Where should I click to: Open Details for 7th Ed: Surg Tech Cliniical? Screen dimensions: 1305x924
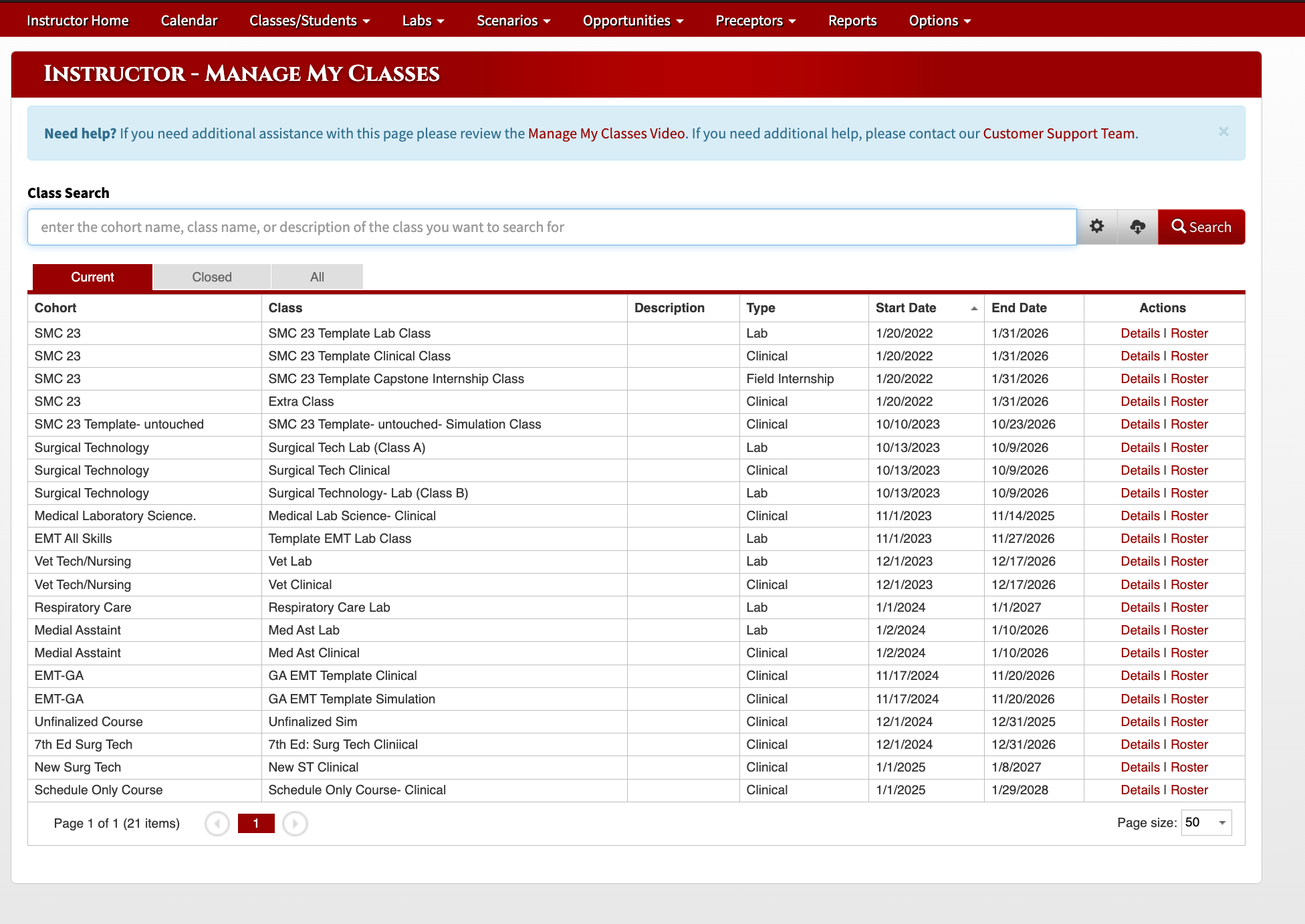pos(1140,744)
